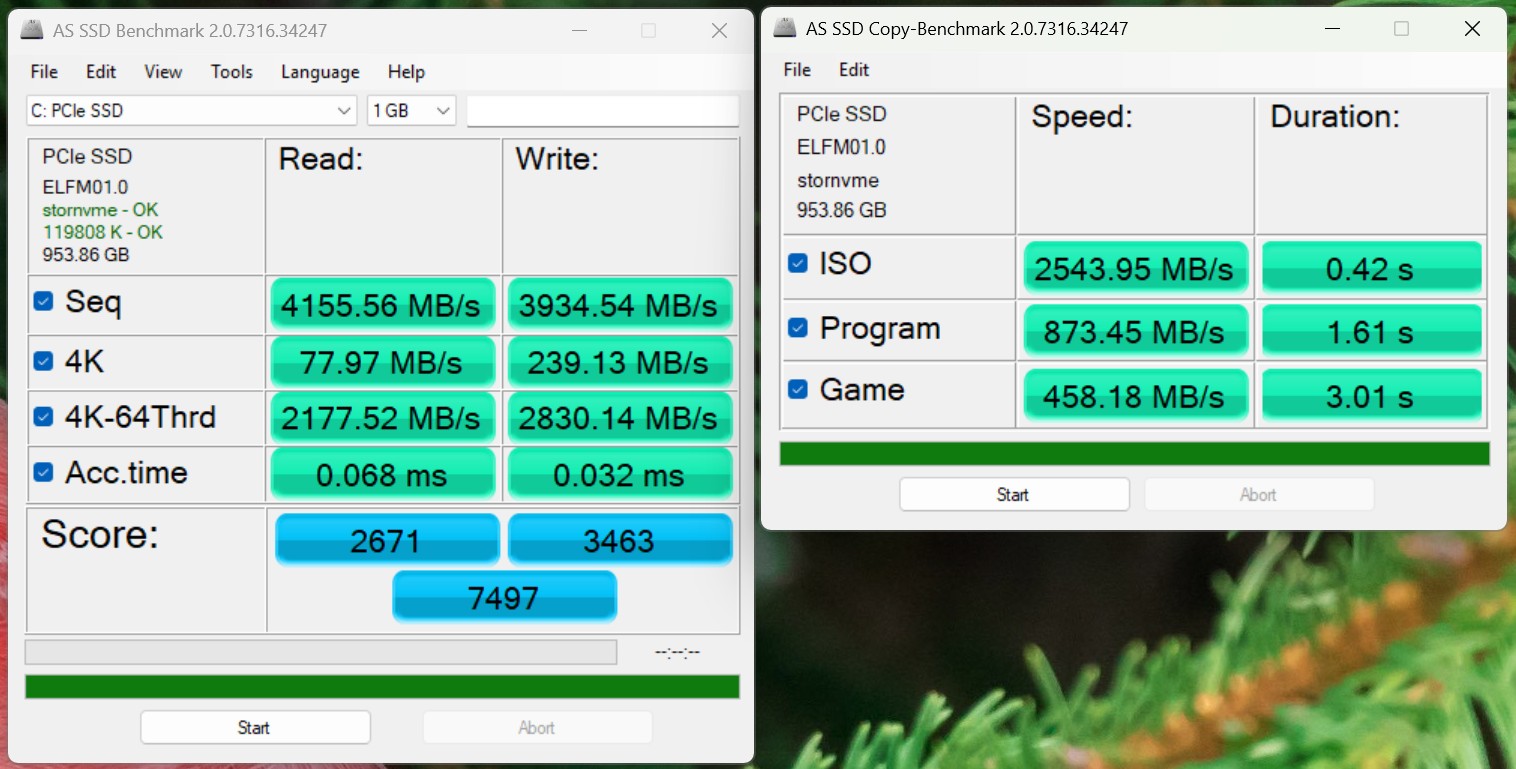Click the Program speed 873.45 MB/s
1516x769 pixels.
1136,330
